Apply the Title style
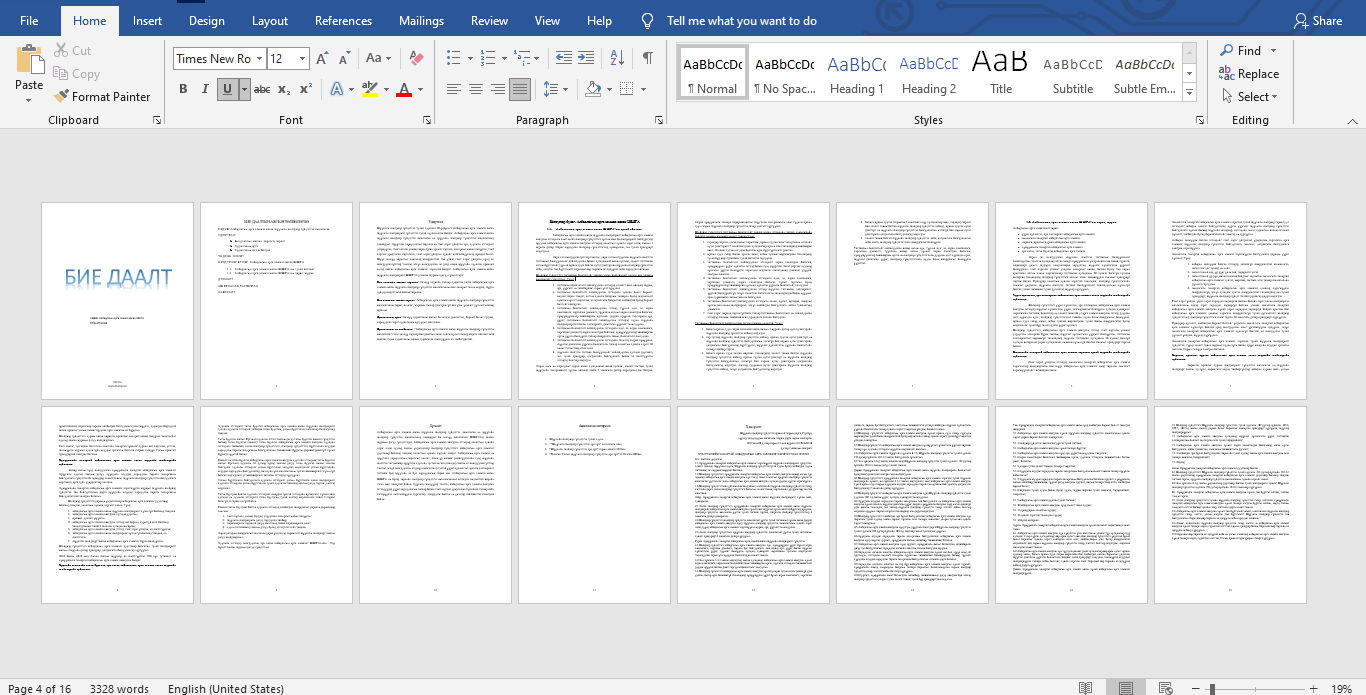The image size is (1366, 695). tap(1001, 72)
